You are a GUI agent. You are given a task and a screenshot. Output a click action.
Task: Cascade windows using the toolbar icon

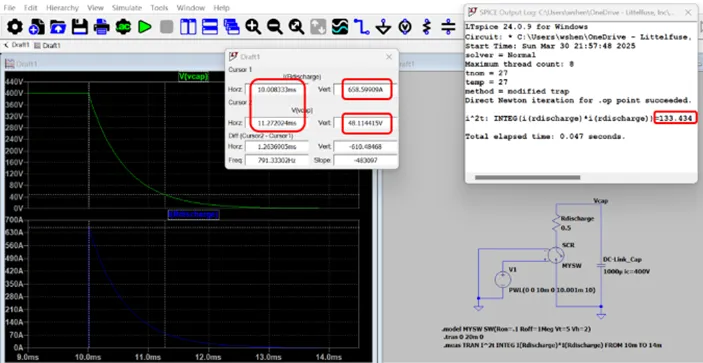coord(231,27)
